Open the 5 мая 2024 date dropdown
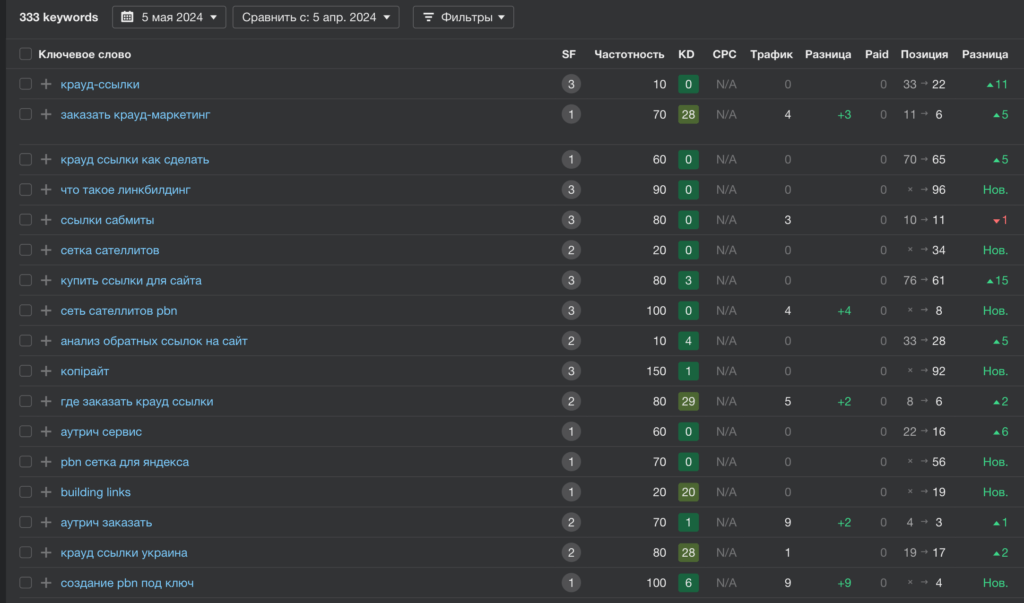Image resolution: width=1024 pixels, height=603 pixels. [169, 17]
